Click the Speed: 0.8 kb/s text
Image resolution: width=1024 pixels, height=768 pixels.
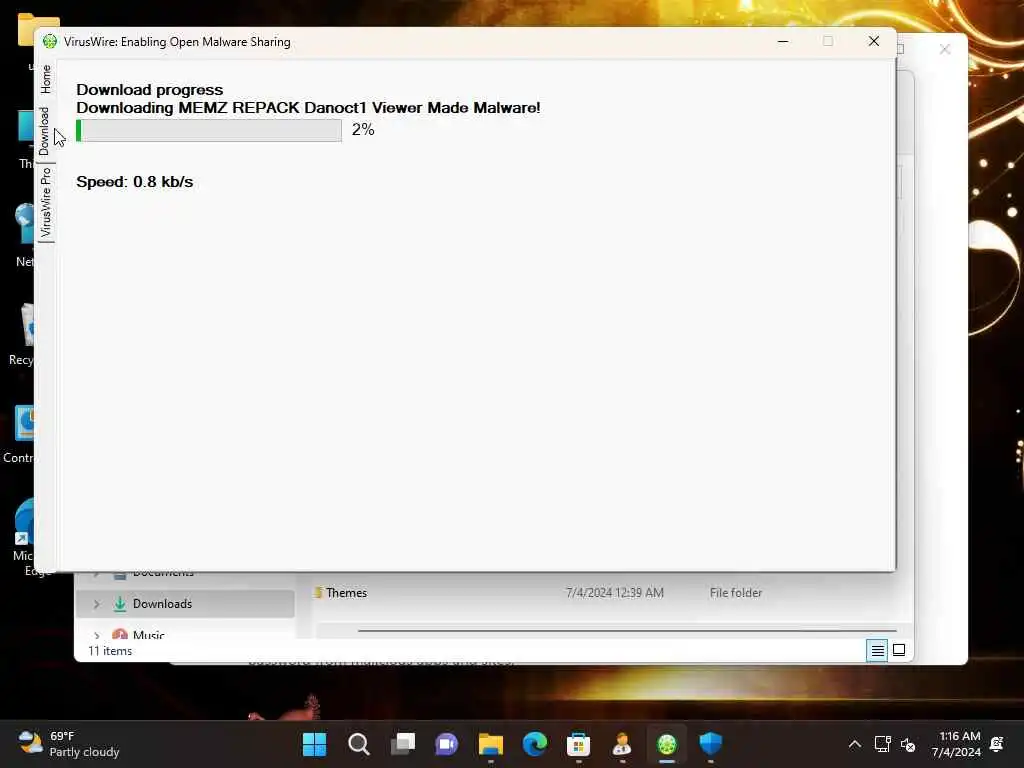[x=135, y=182]
